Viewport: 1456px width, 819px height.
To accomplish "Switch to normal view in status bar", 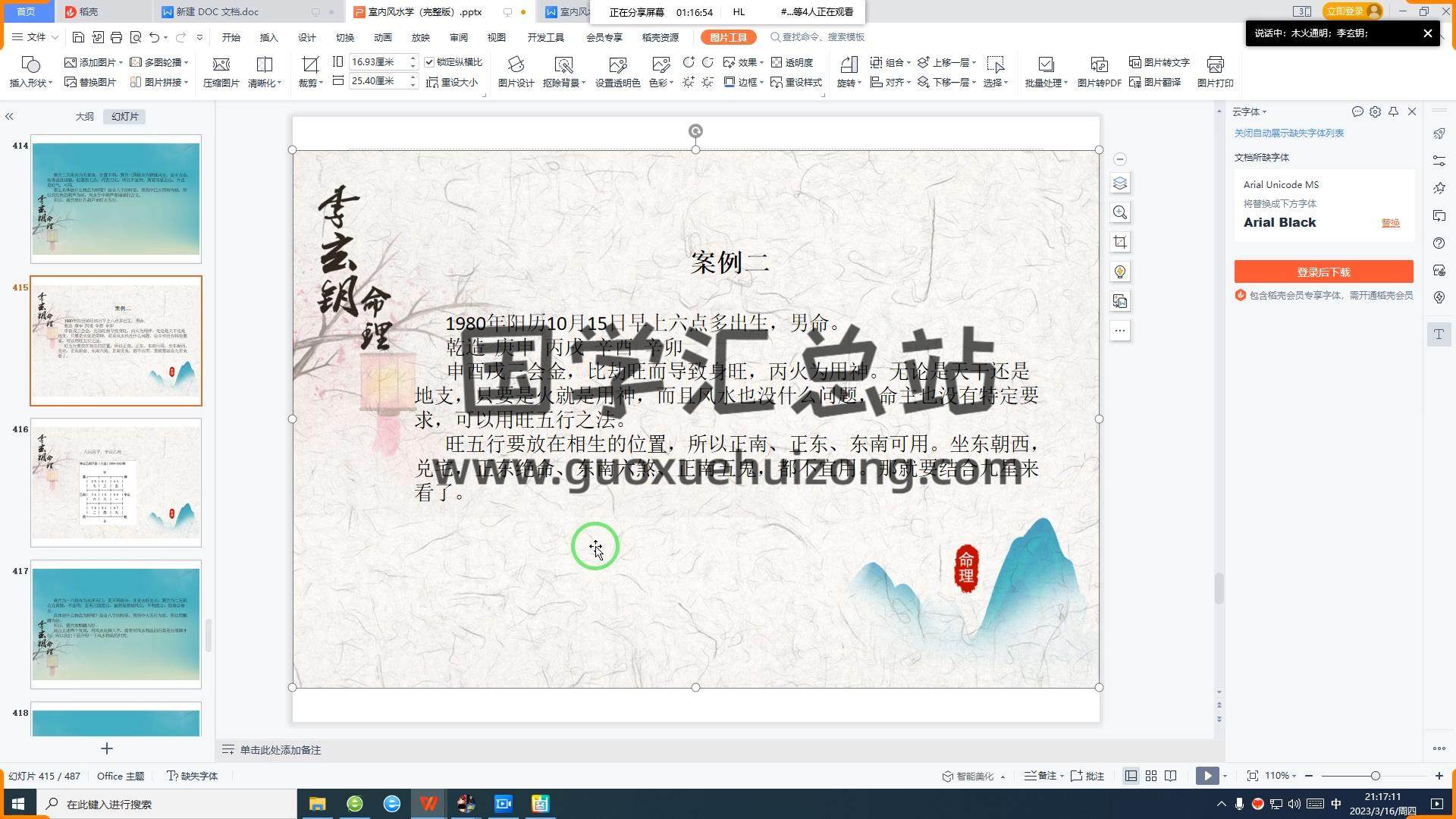I will tap(1131, 776).
